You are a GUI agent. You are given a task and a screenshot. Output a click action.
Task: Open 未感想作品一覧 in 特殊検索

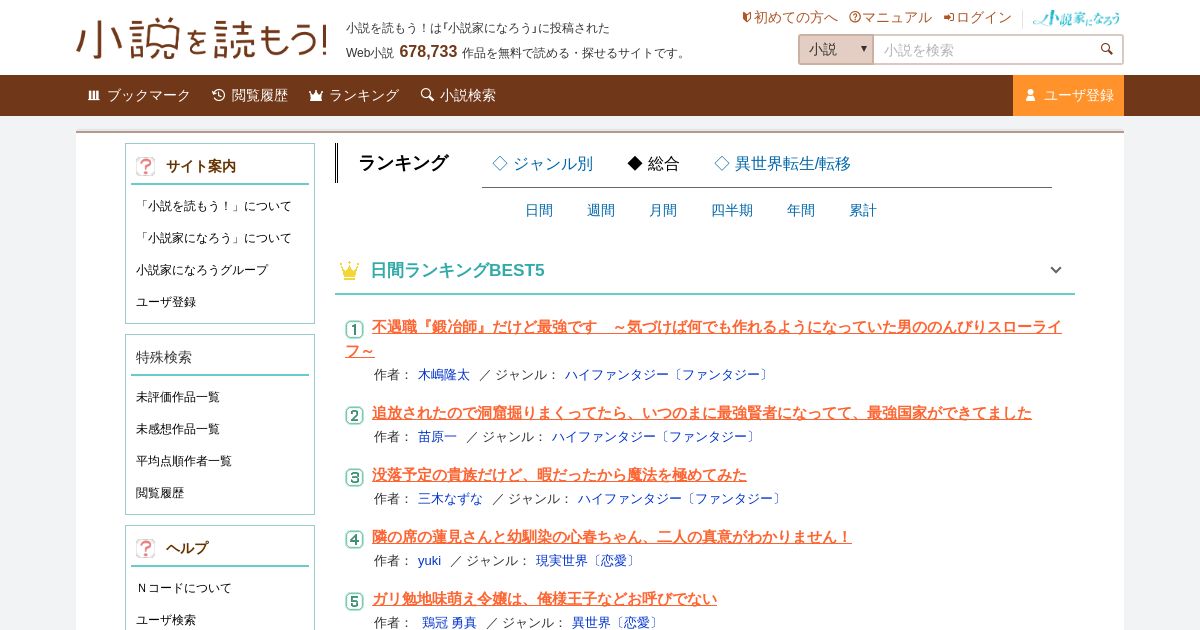tap(178, 429)
